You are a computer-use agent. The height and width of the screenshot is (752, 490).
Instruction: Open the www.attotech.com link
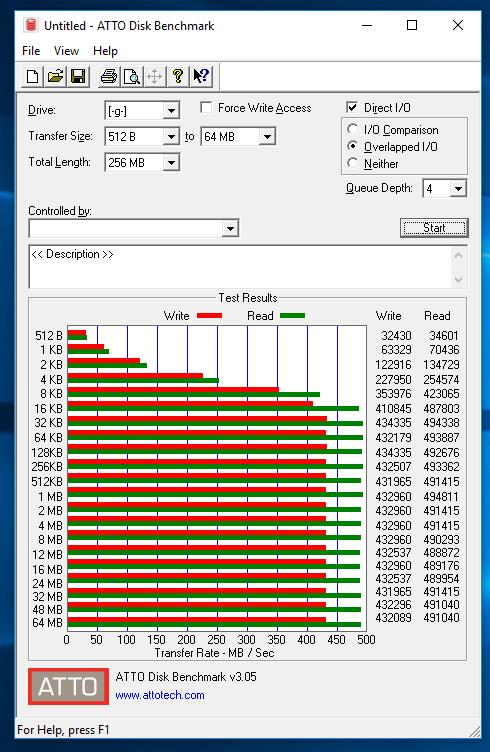pos(160,695)
